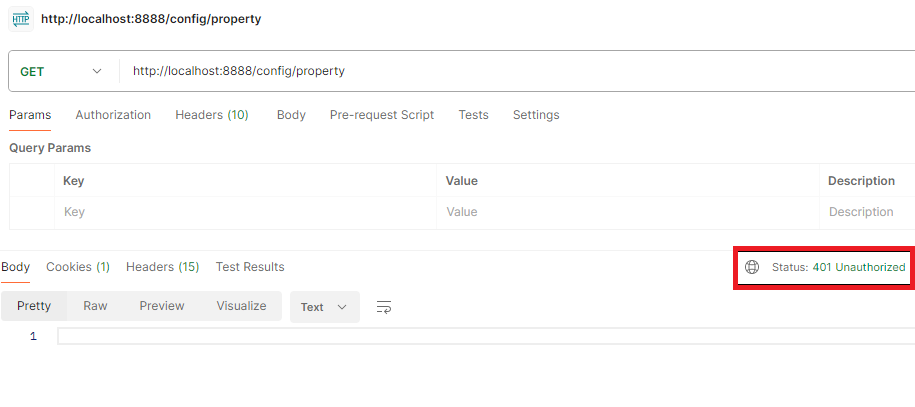
Task: Select the Preview response view
Action: 161,306
